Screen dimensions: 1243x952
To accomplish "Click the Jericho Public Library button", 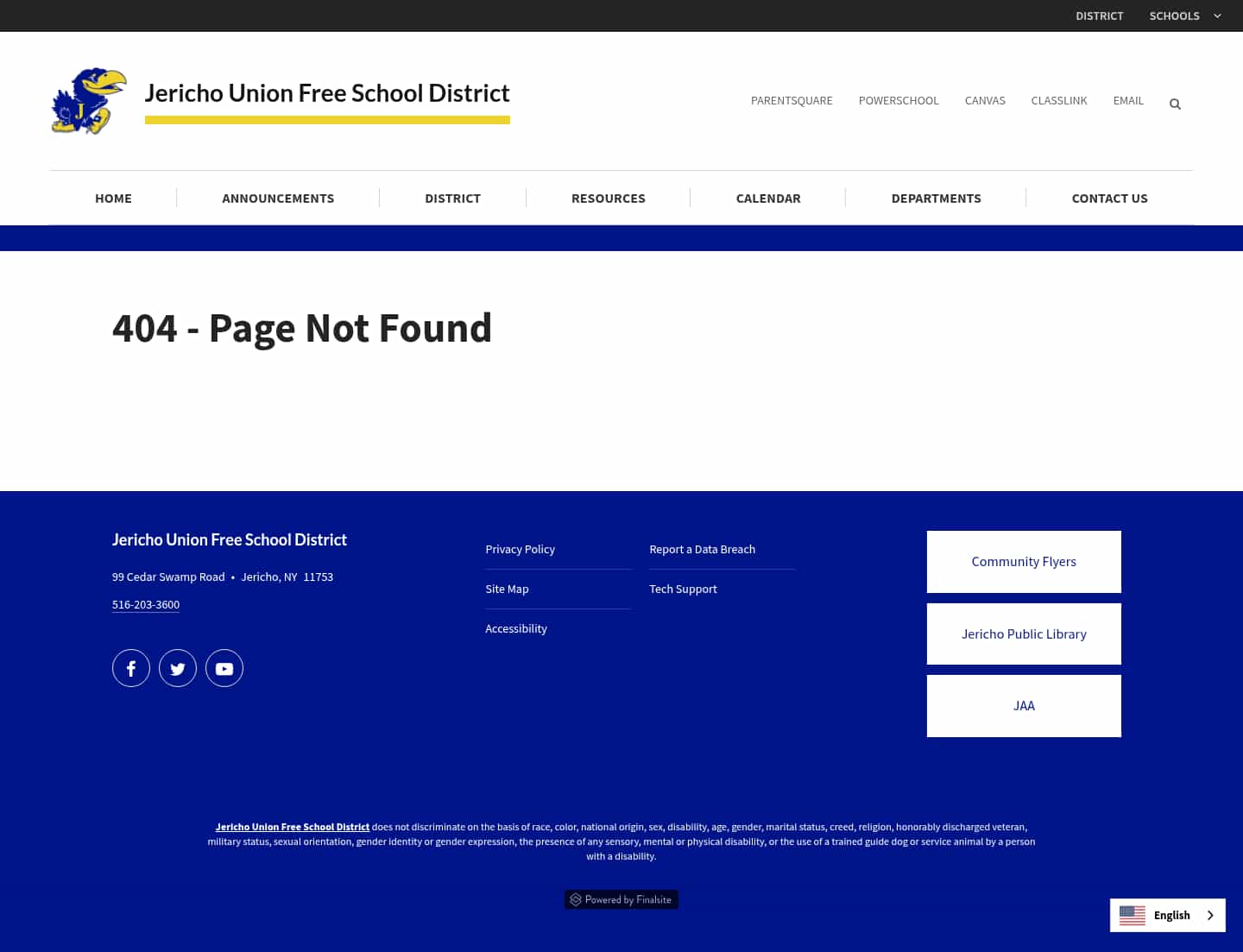I will click(1024, 634).
